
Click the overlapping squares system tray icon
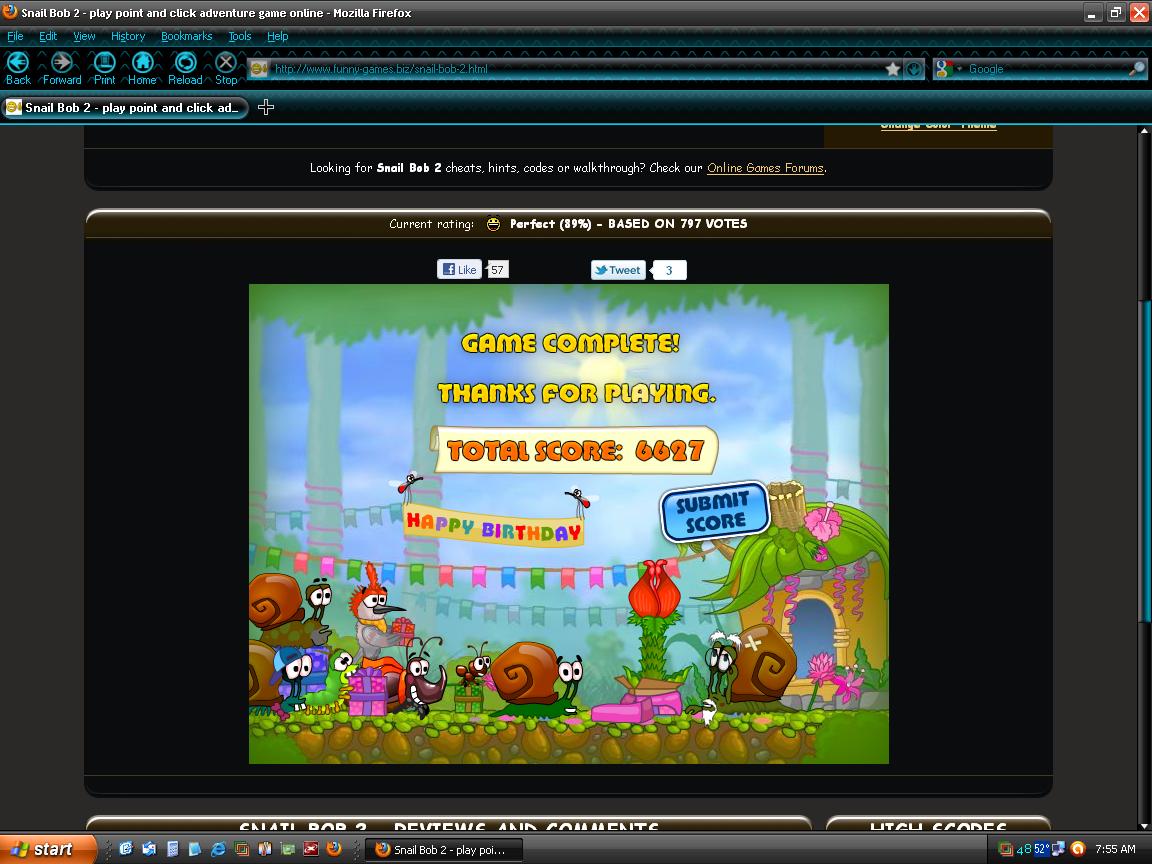(x=1006, y=849)
